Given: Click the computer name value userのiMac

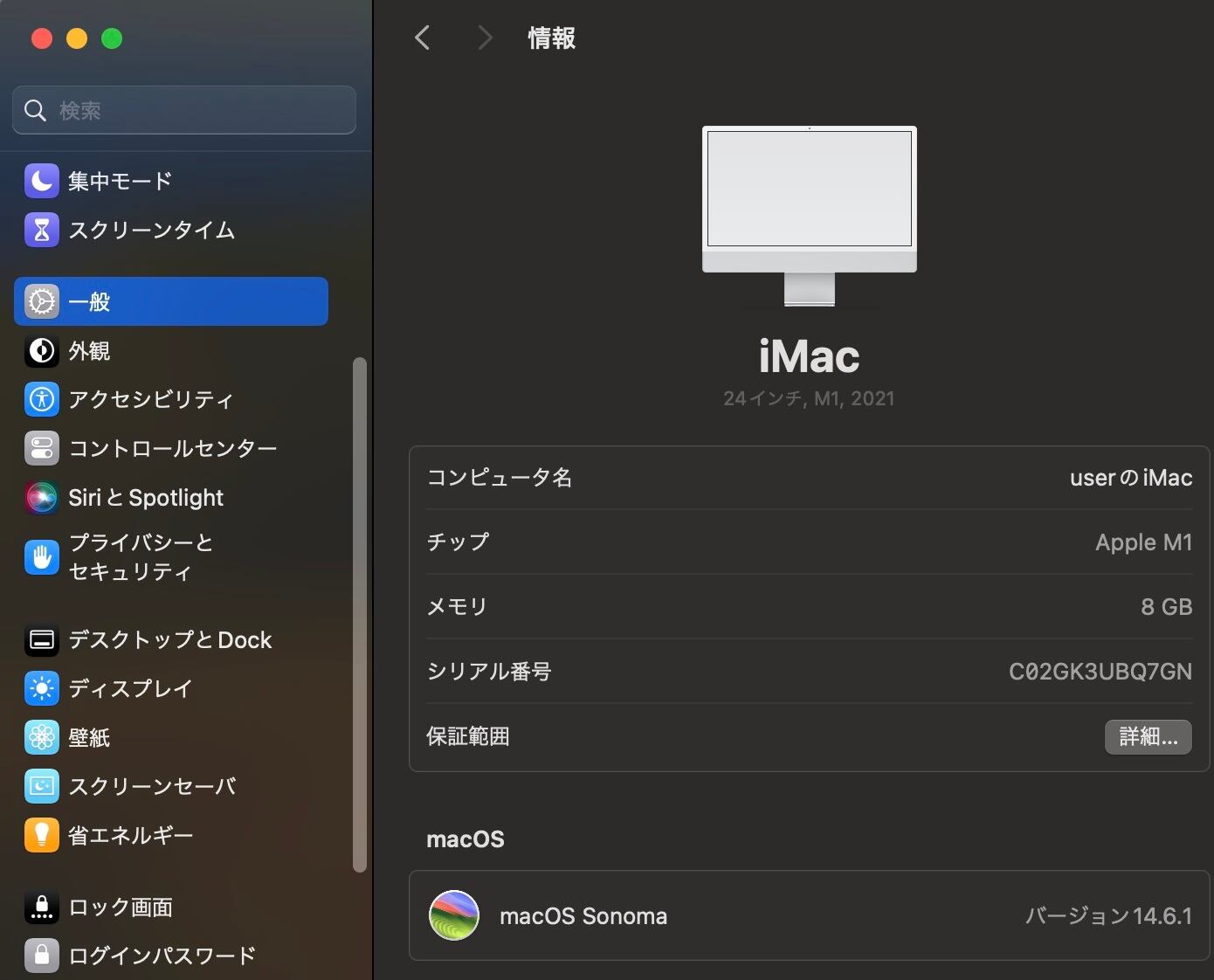Looking at the screenshot, I should coord(1131,478).
